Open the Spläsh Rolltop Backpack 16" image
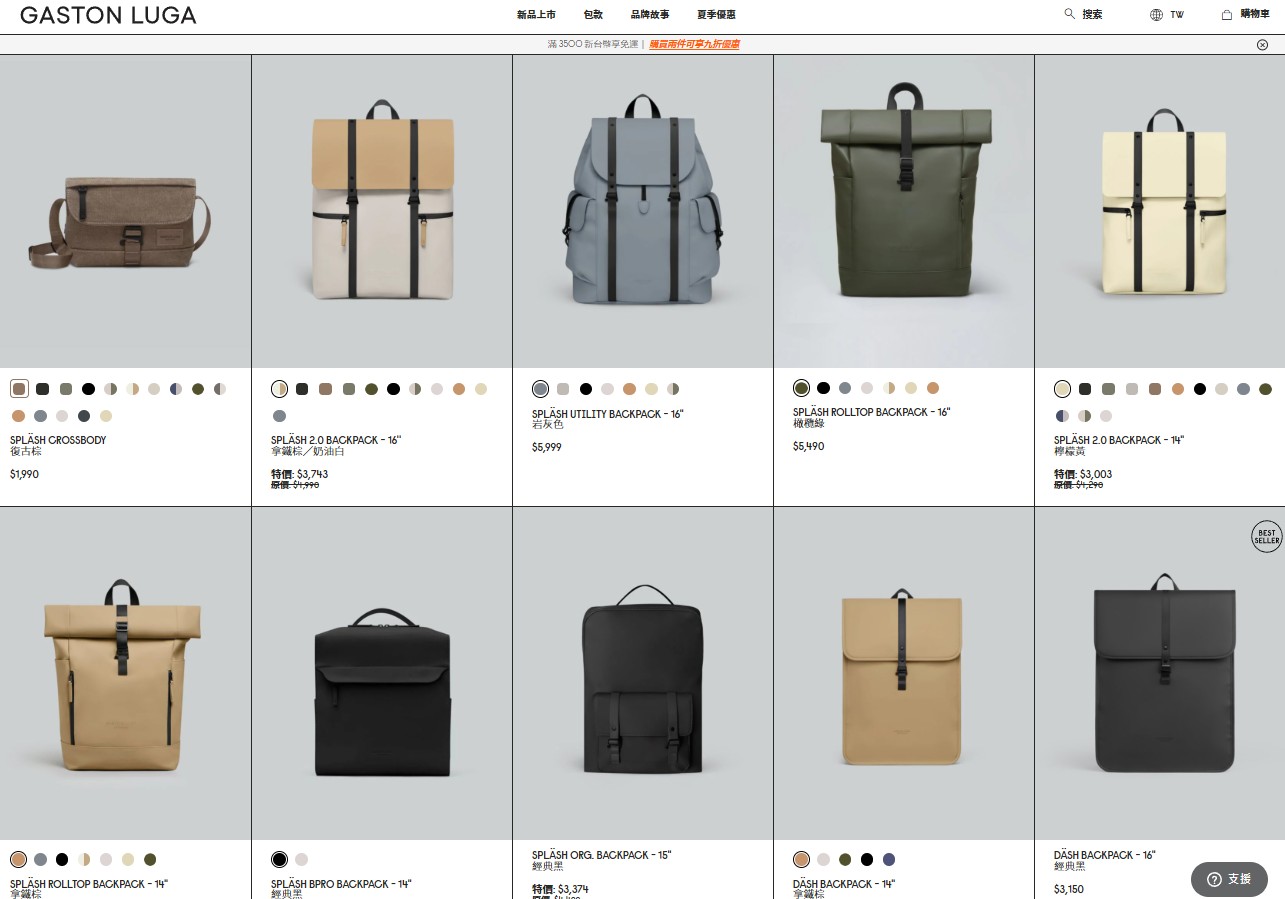This screenshot has height=899, width=1285. [x=904, y=211]
